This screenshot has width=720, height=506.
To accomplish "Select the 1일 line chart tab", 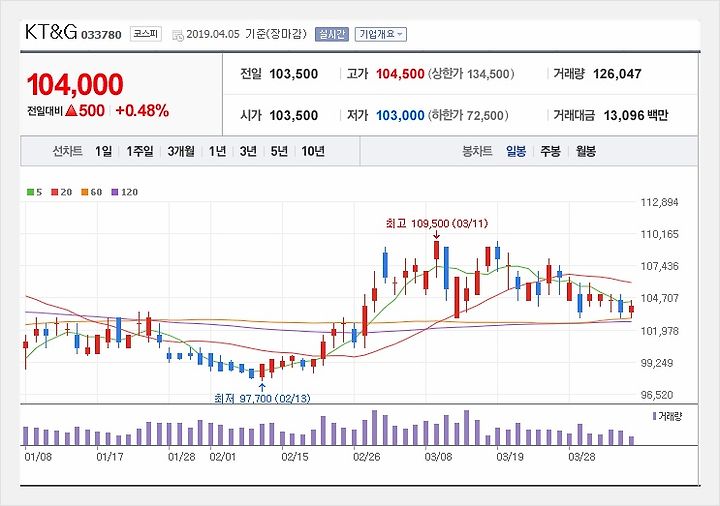I will [x=103, y=151].
